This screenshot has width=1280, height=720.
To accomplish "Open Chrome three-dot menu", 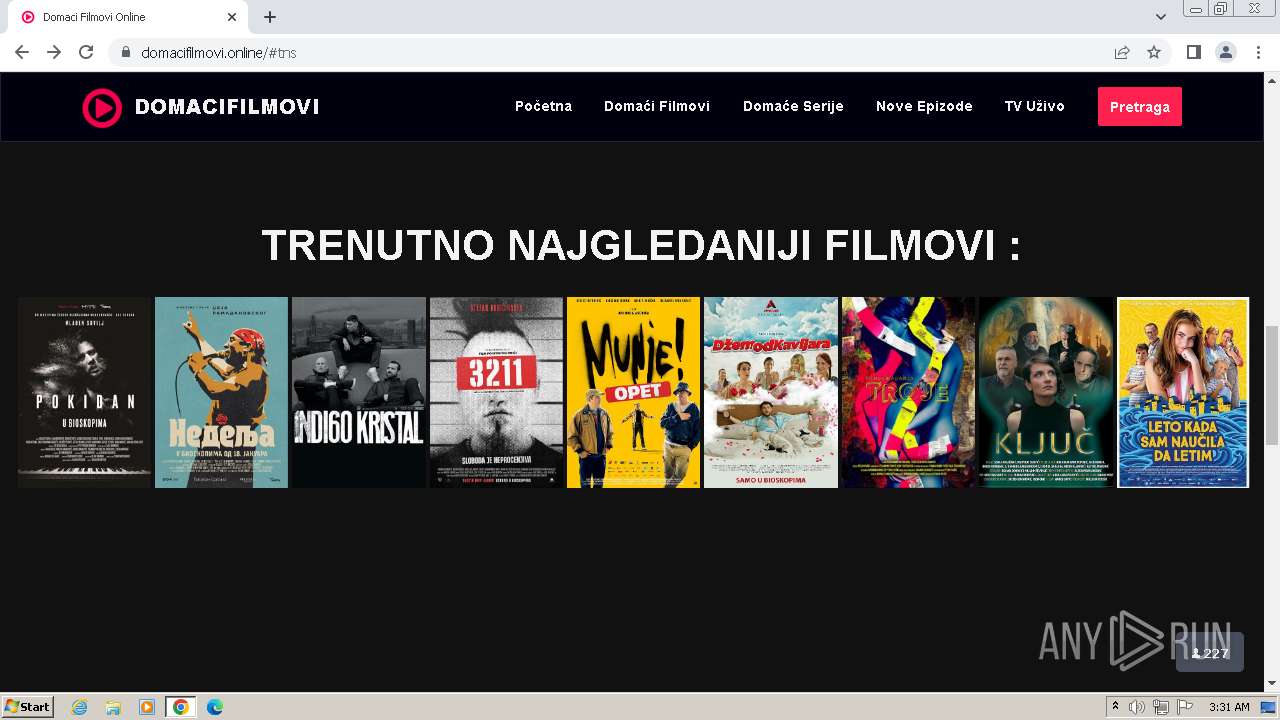I will point(1258,52).
